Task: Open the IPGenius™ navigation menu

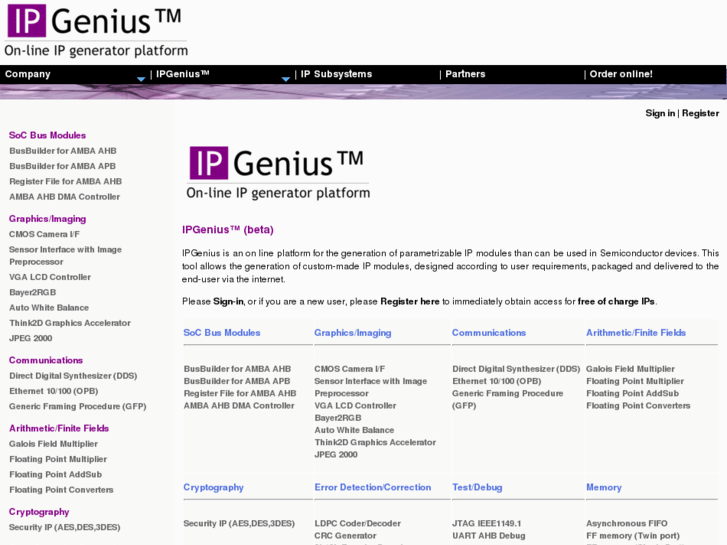Action: click(183, 74)
